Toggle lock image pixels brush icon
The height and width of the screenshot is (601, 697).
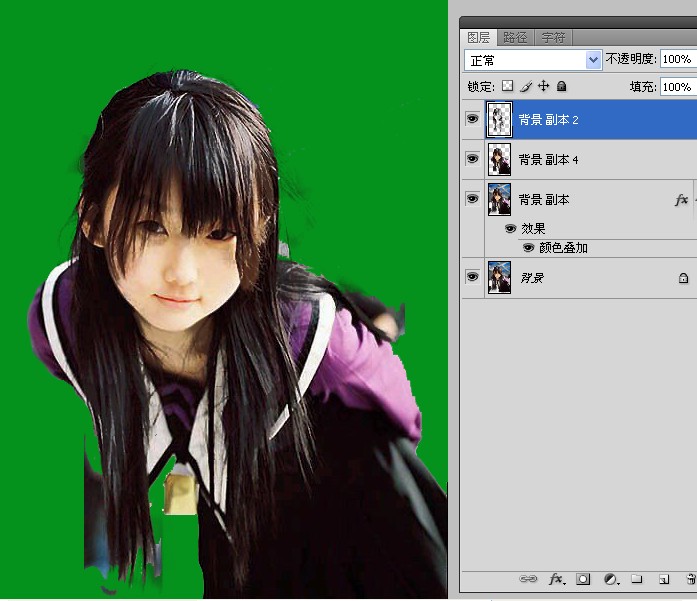pos(526,86)
